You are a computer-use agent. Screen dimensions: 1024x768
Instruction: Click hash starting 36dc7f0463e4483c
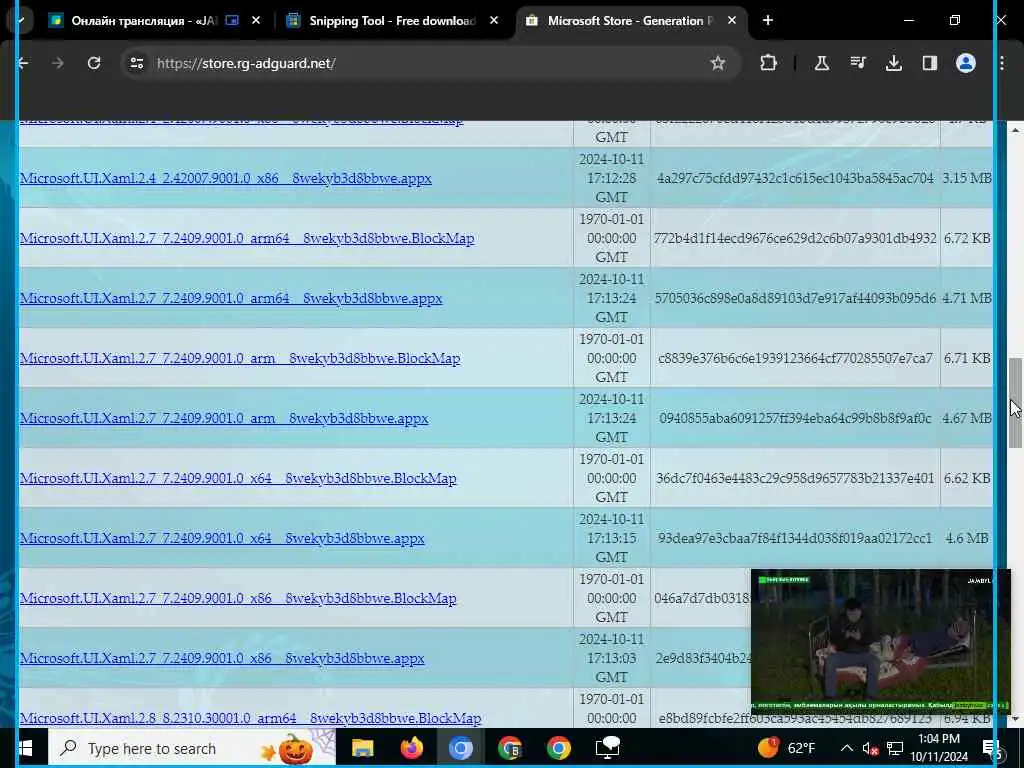pyautogui.click(x=795, y=479)
